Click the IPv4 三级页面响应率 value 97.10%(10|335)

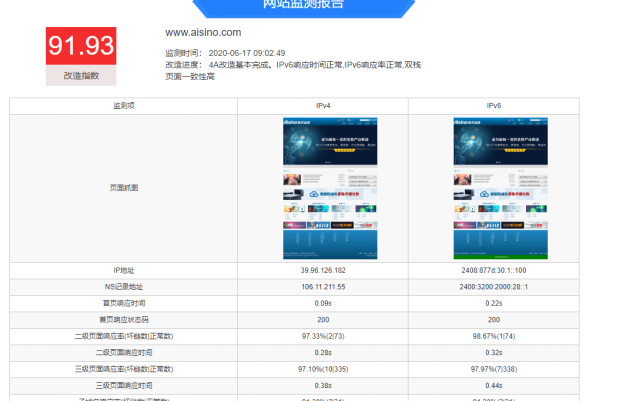pyautogui.click(x=323, y=369)
